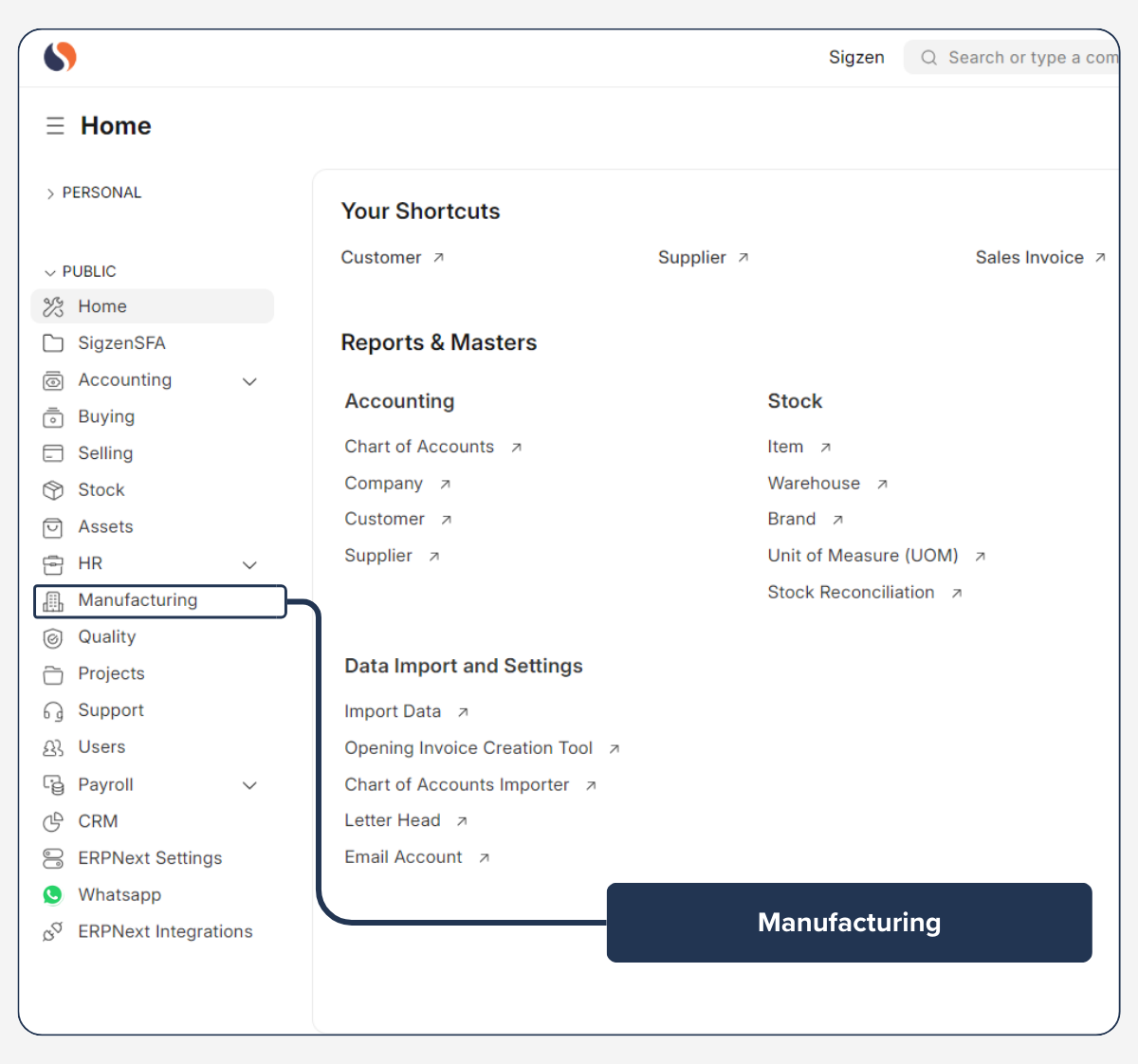Select the Quality module icon
The height and width of the screenshot is (1064, 1138).
pyautogui.click(x=53, y=636)
